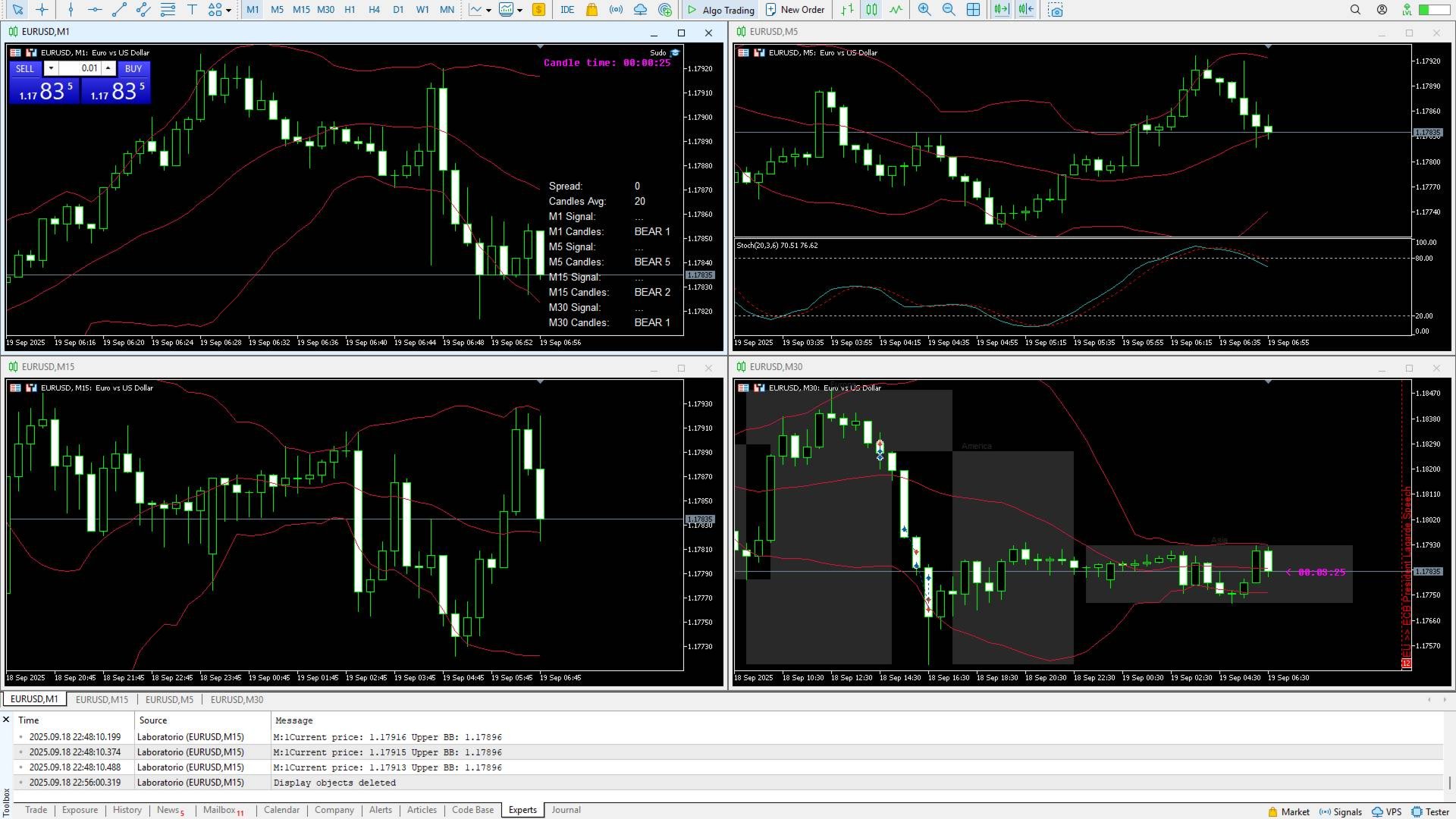This screenshot has width=1456, height=819.
Task: Toggle chart auto scroll to latest bar
Action: click(1001, 10)
